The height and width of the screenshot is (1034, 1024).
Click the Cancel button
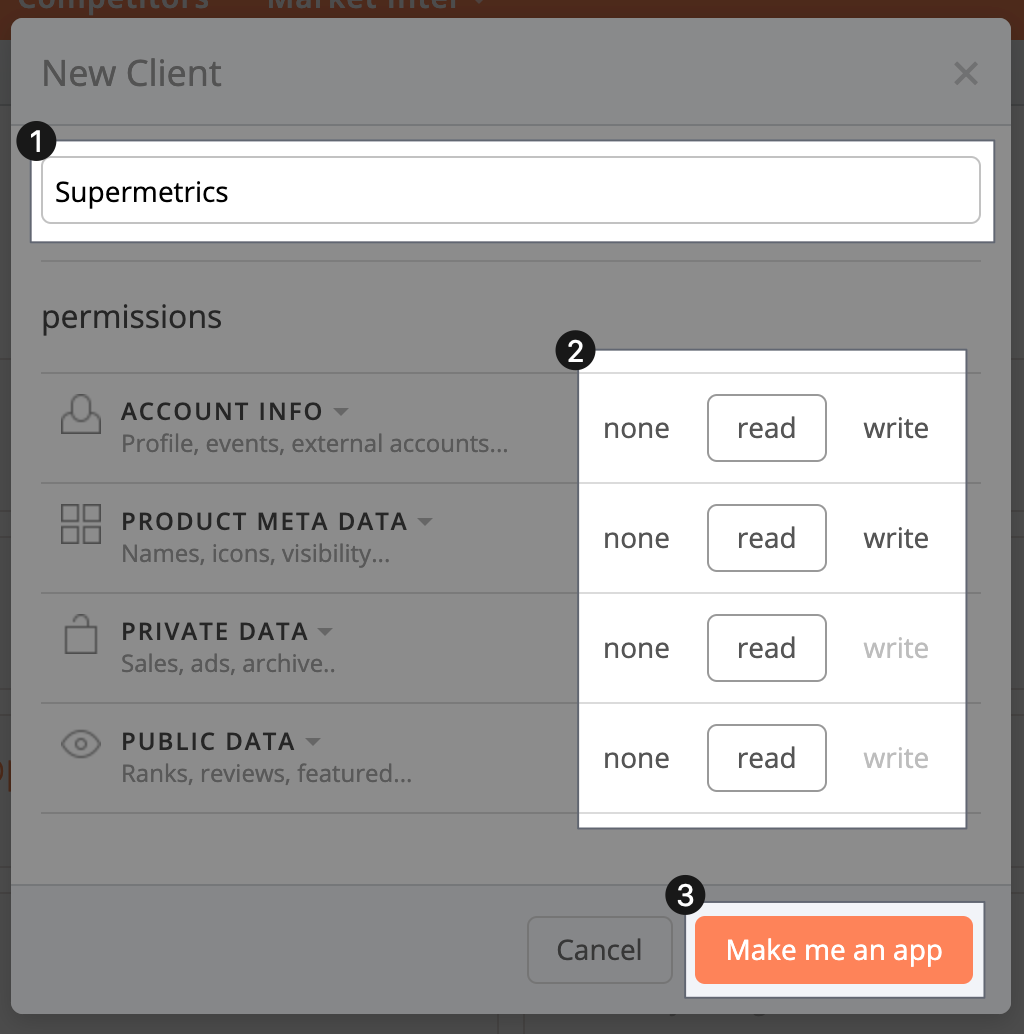(x=599, y=950)
